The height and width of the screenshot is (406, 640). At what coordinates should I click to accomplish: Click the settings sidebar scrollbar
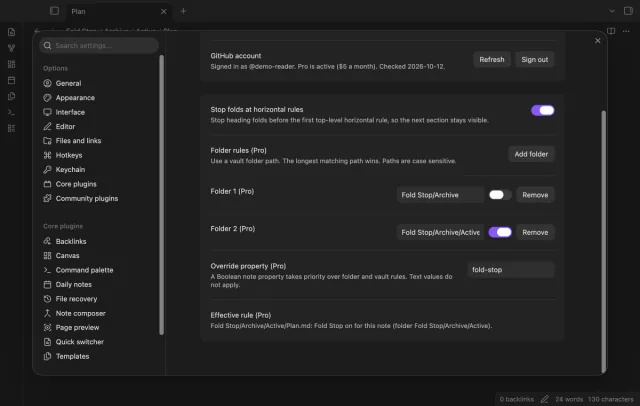pos(162,195)
